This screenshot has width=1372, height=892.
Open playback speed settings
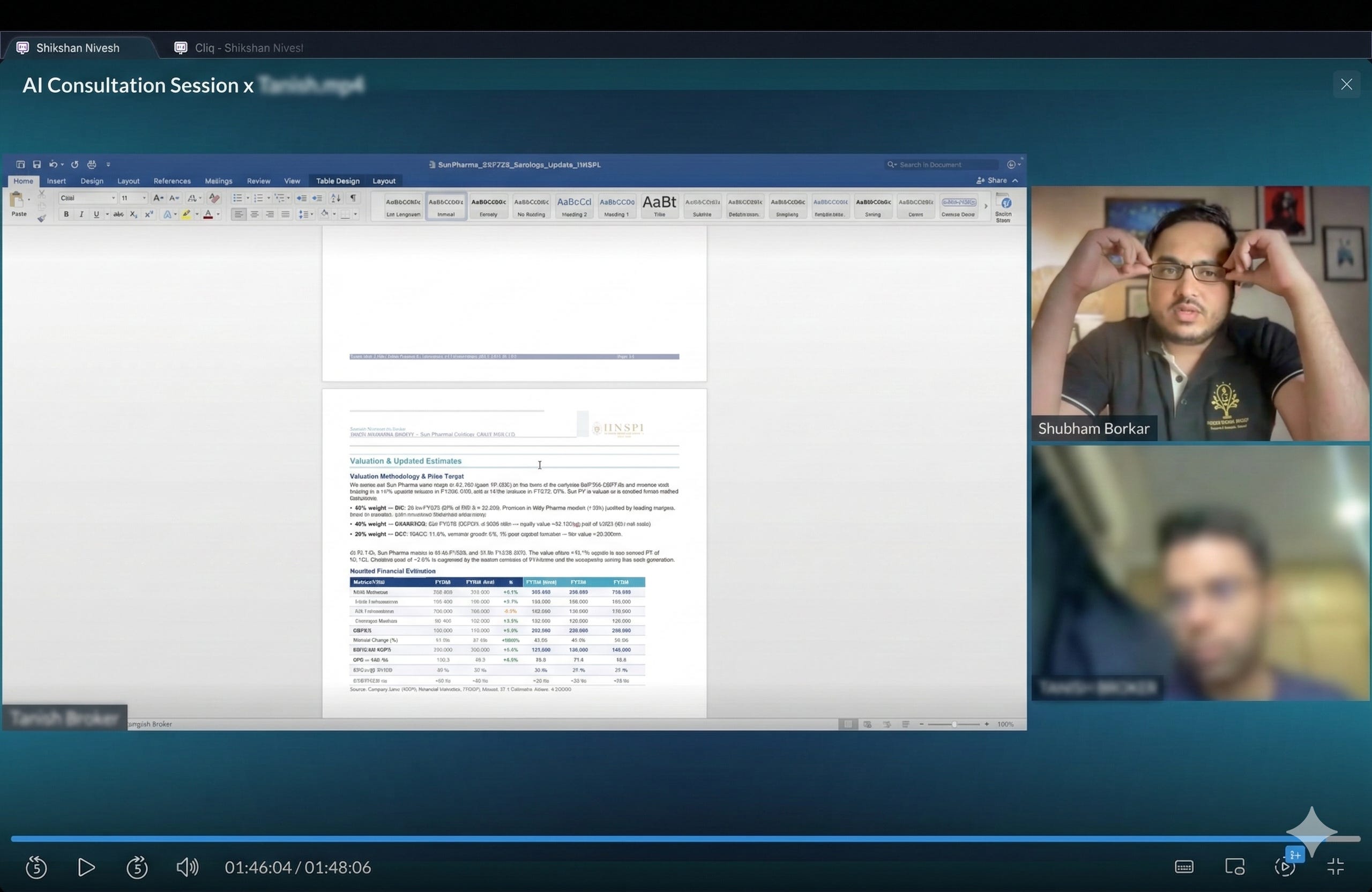[x=1285, y=867]
